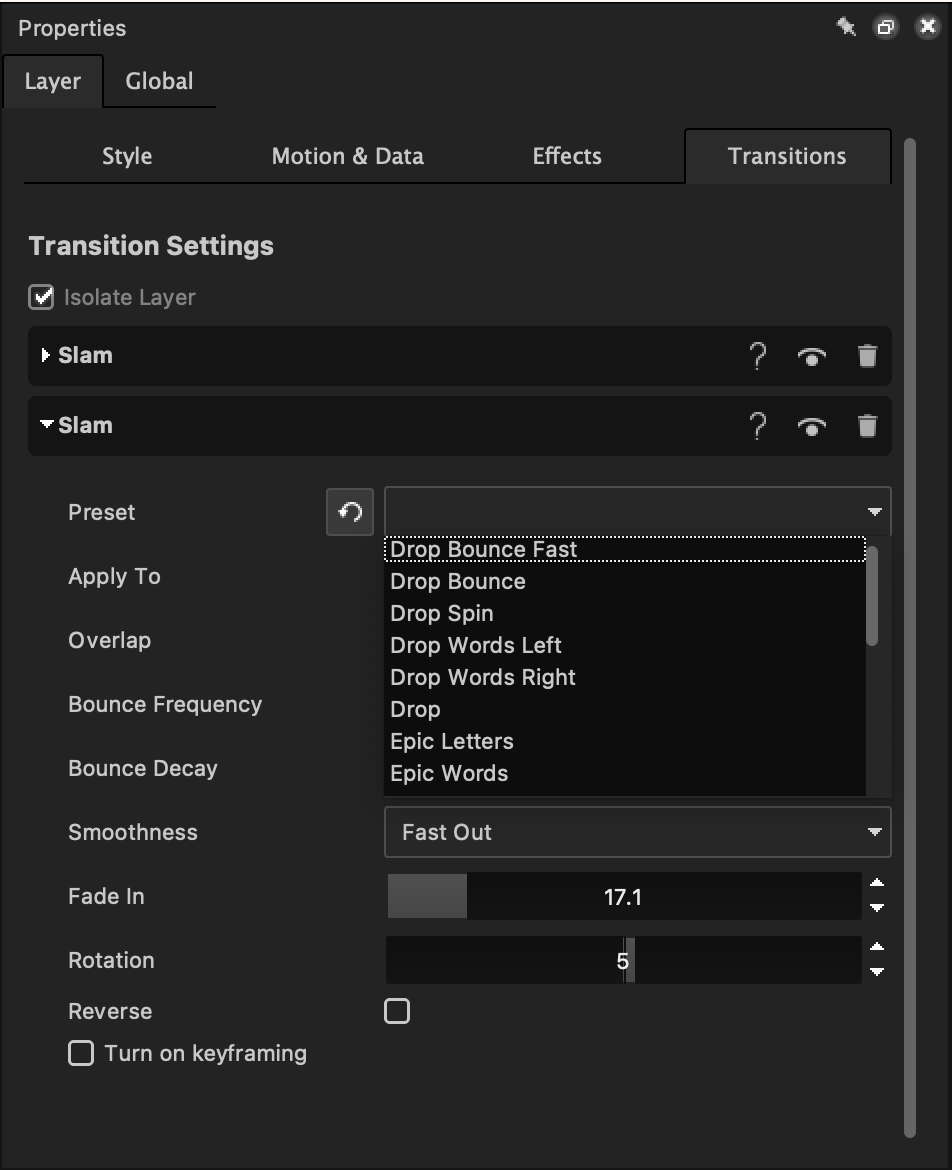The width and height of the screenshot is (952, 1170).
Task: Choose the Epic Words preset
Action: click(x=625, y=774)
